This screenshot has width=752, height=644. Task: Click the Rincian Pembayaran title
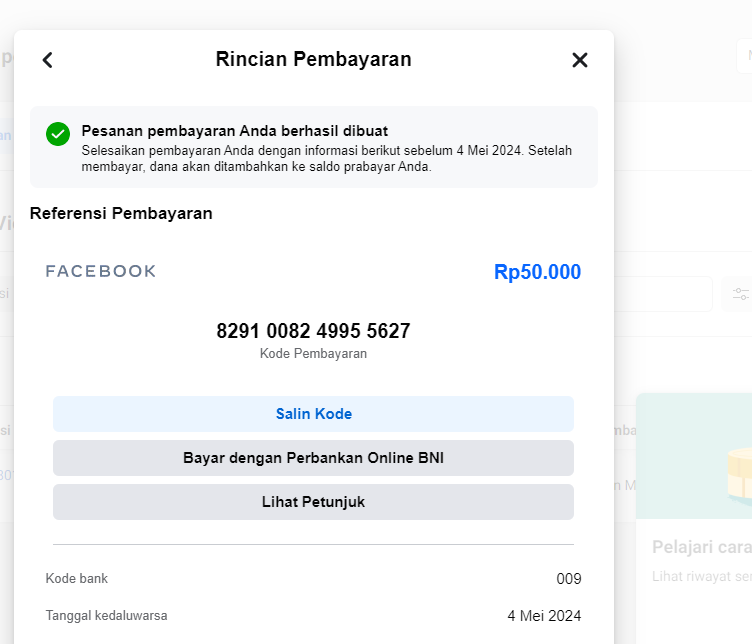(x=313, y=59)
